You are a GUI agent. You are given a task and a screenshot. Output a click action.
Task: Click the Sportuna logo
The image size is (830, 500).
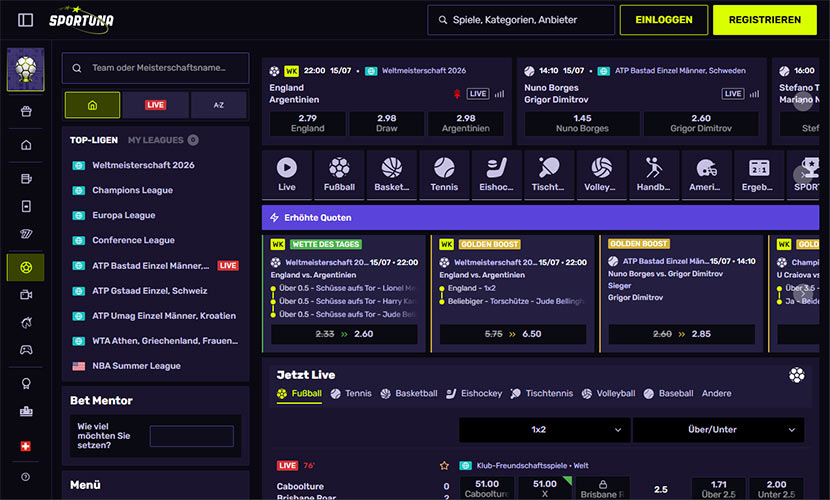(x=81, y=20)
